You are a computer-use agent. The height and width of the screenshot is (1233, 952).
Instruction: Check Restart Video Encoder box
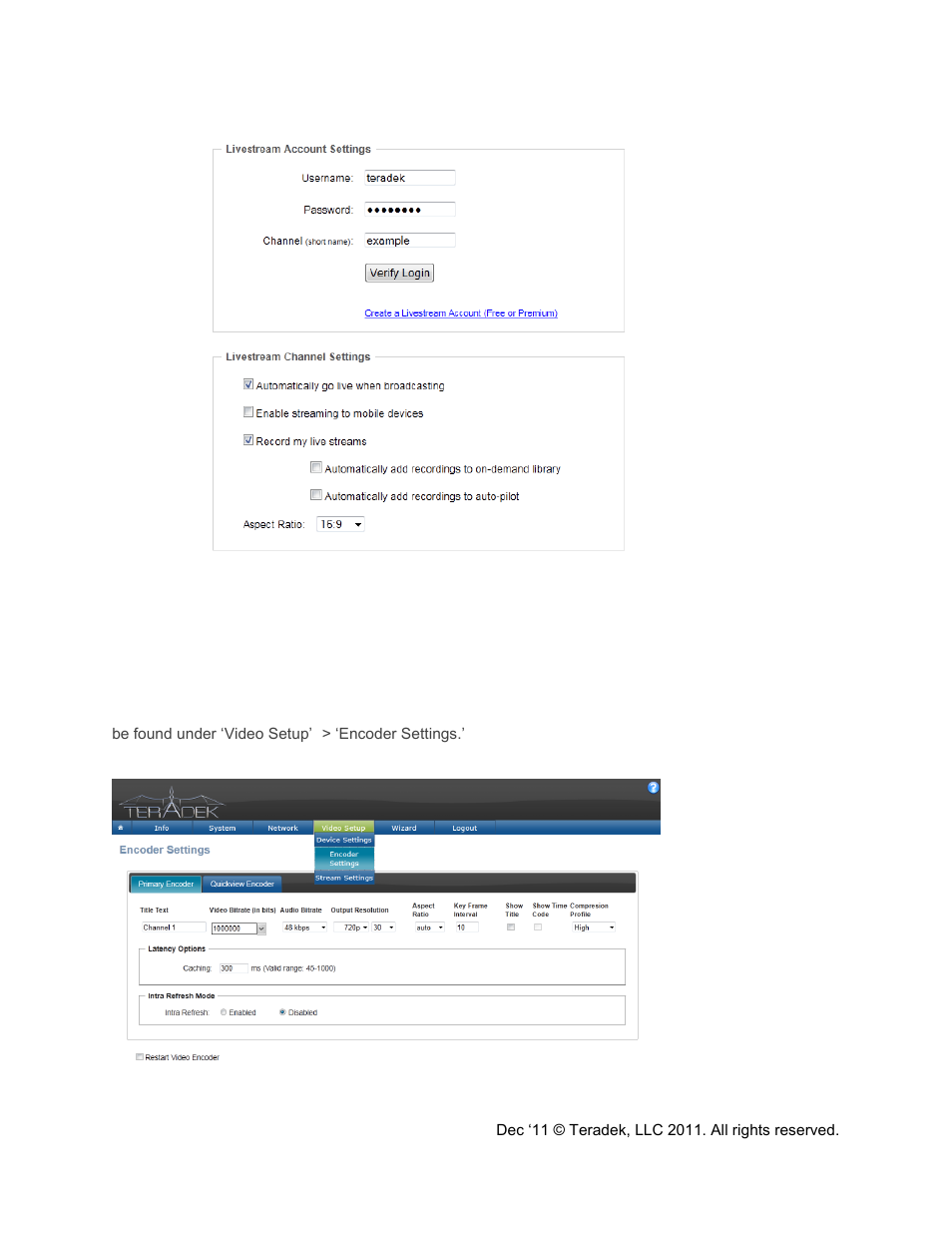140,1057
